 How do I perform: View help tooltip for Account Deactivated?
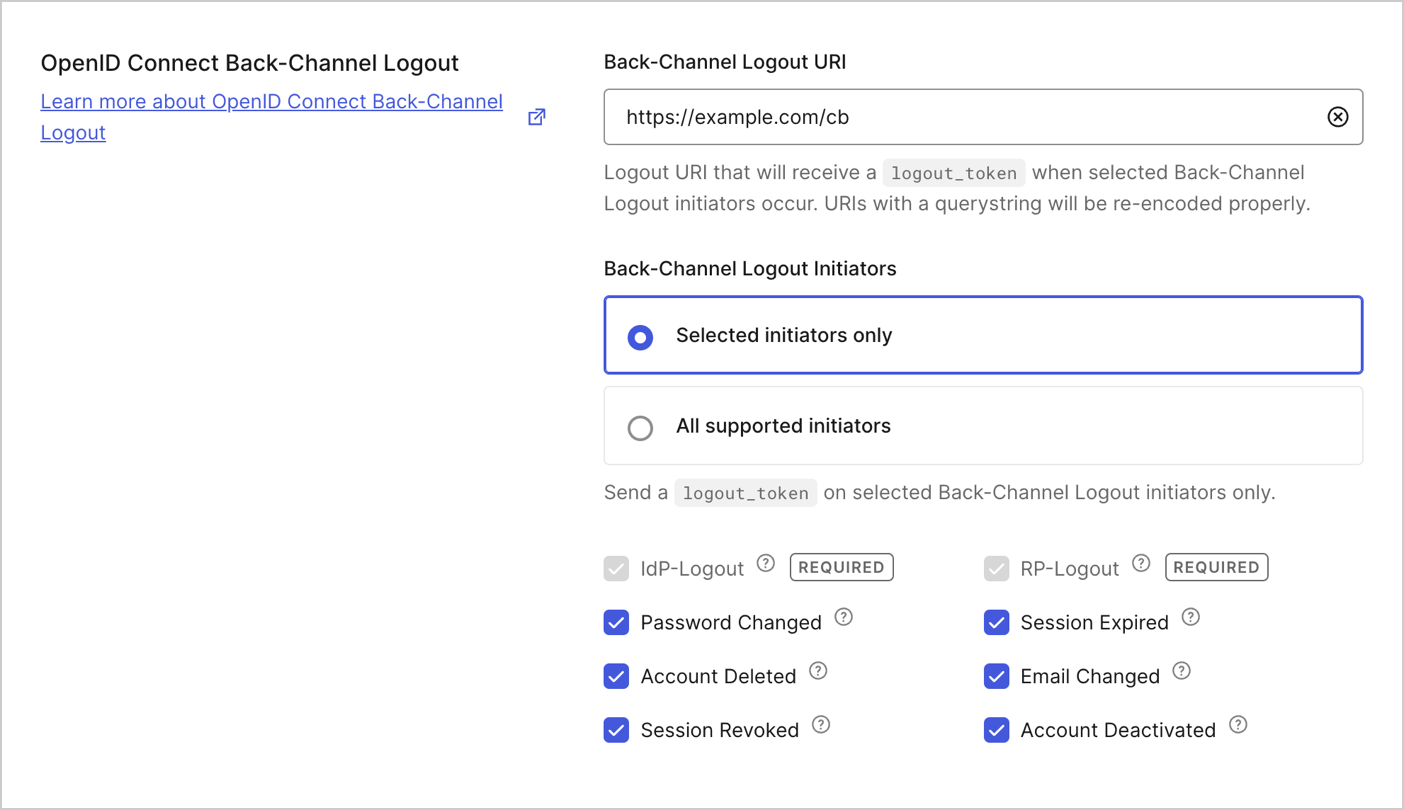1237,724
